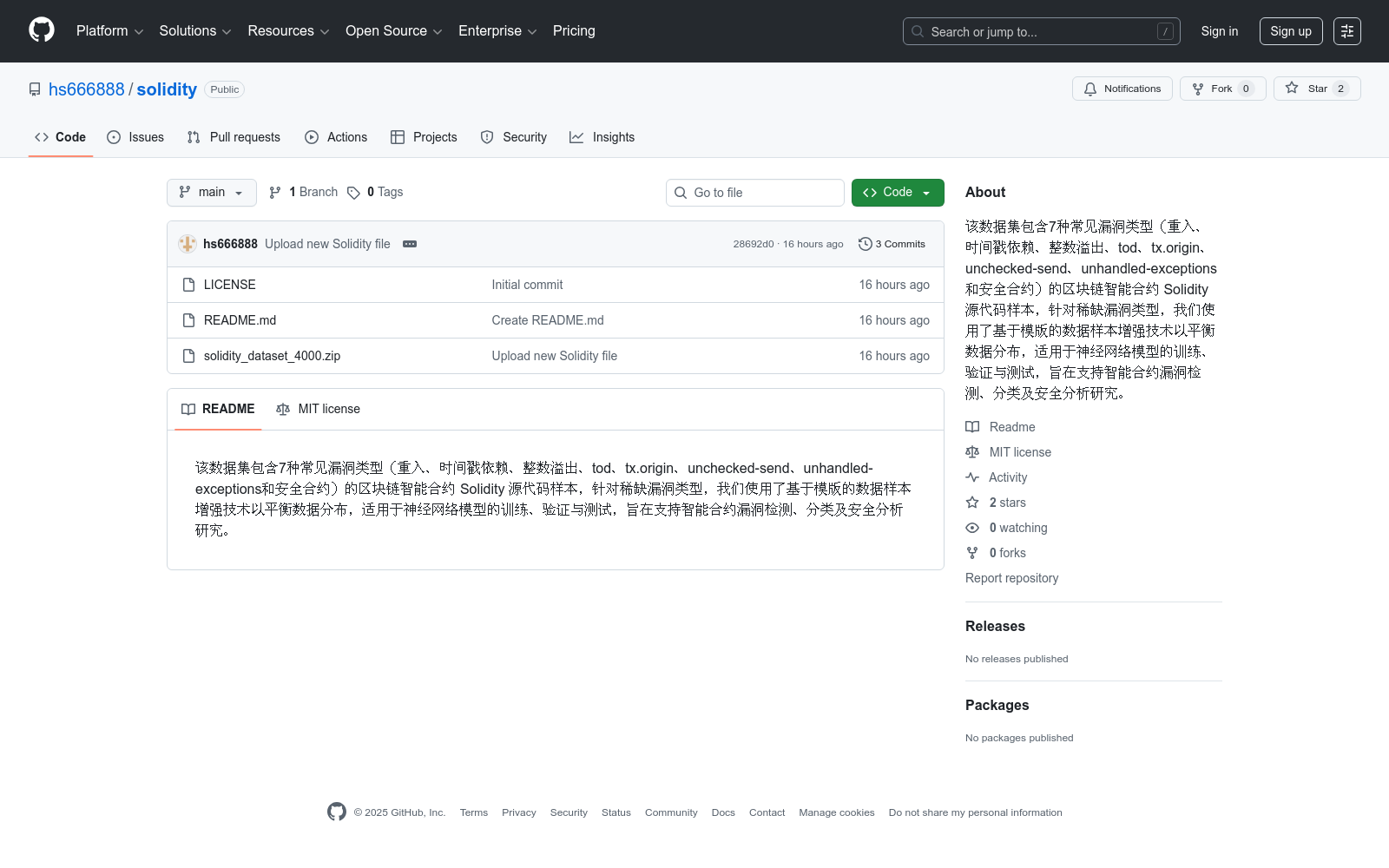The width and height of the screenshot is (1389, 868).
Task: Open commit hash 28692d0
Action: coord(754,244)
